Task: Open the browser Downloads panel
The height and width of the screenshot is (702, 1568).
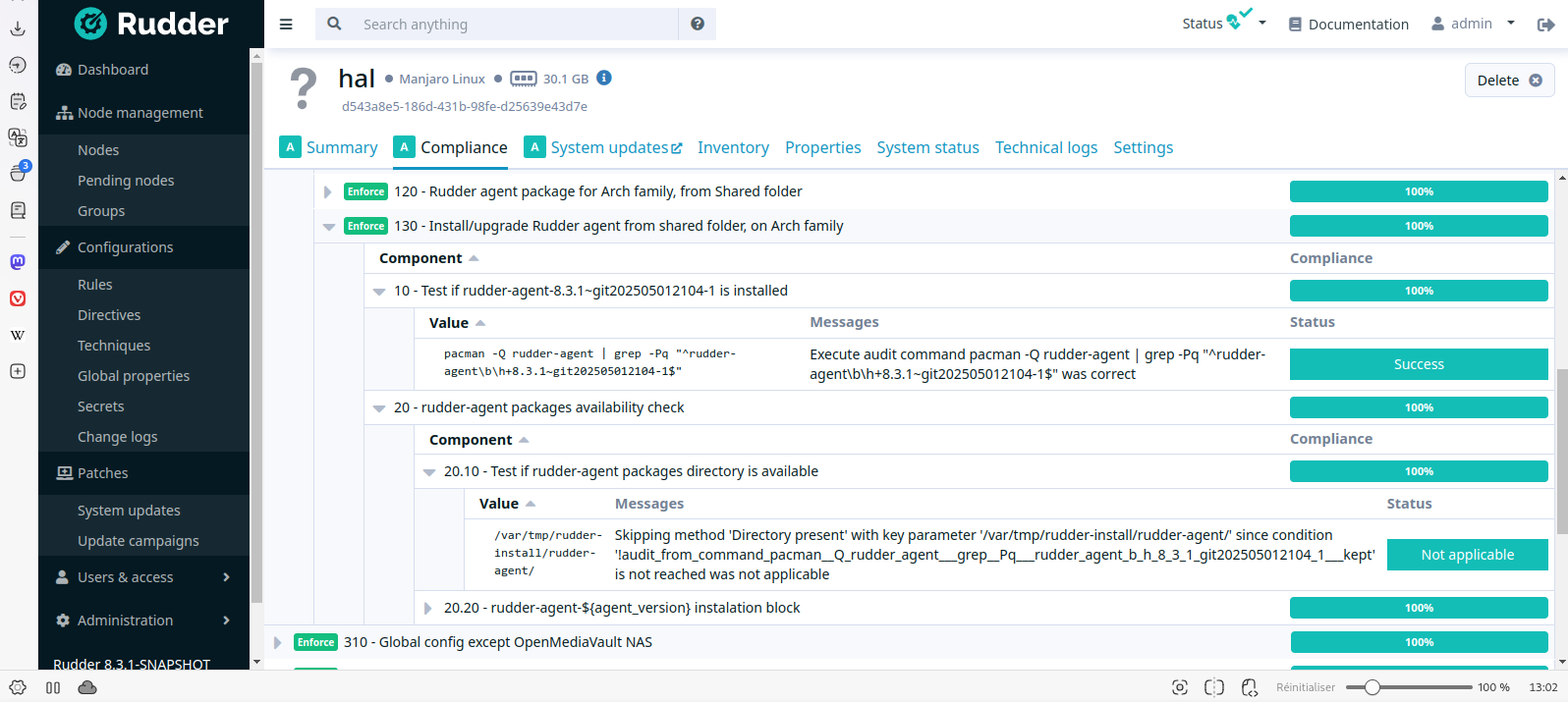Action: [x=18, y=28]
